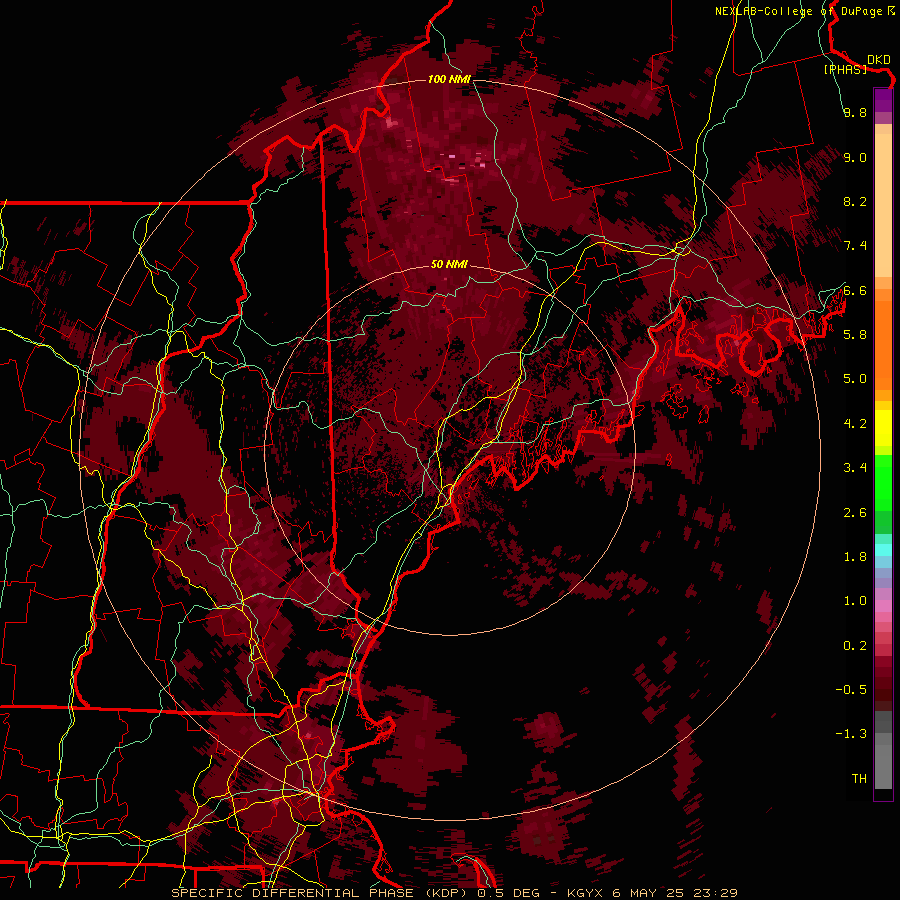900x900 pixels.
Task: Click the DKD legend heading
Action: (879, 59)
